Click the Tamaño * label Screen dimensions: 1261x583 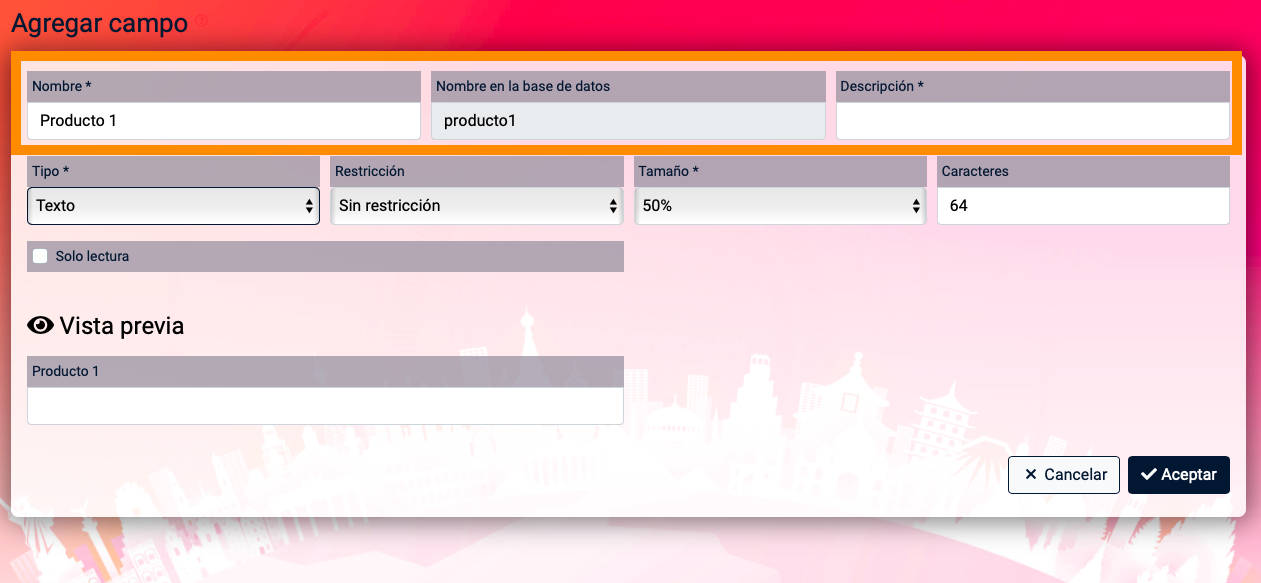pos(668,171)
